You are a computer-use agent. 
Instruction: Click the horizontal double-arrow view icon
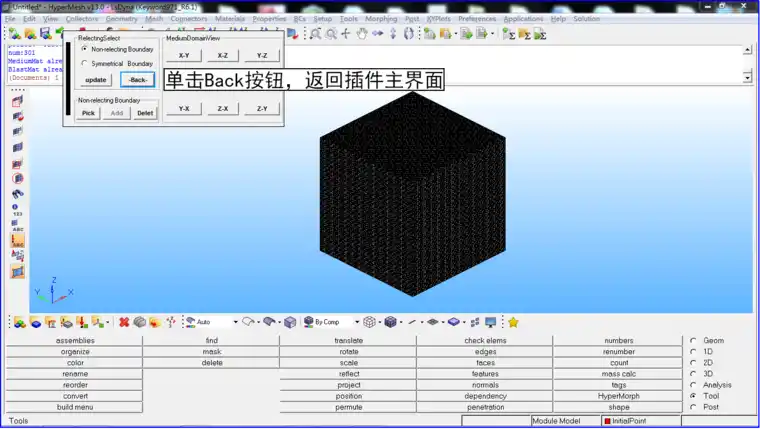[378, 33]
